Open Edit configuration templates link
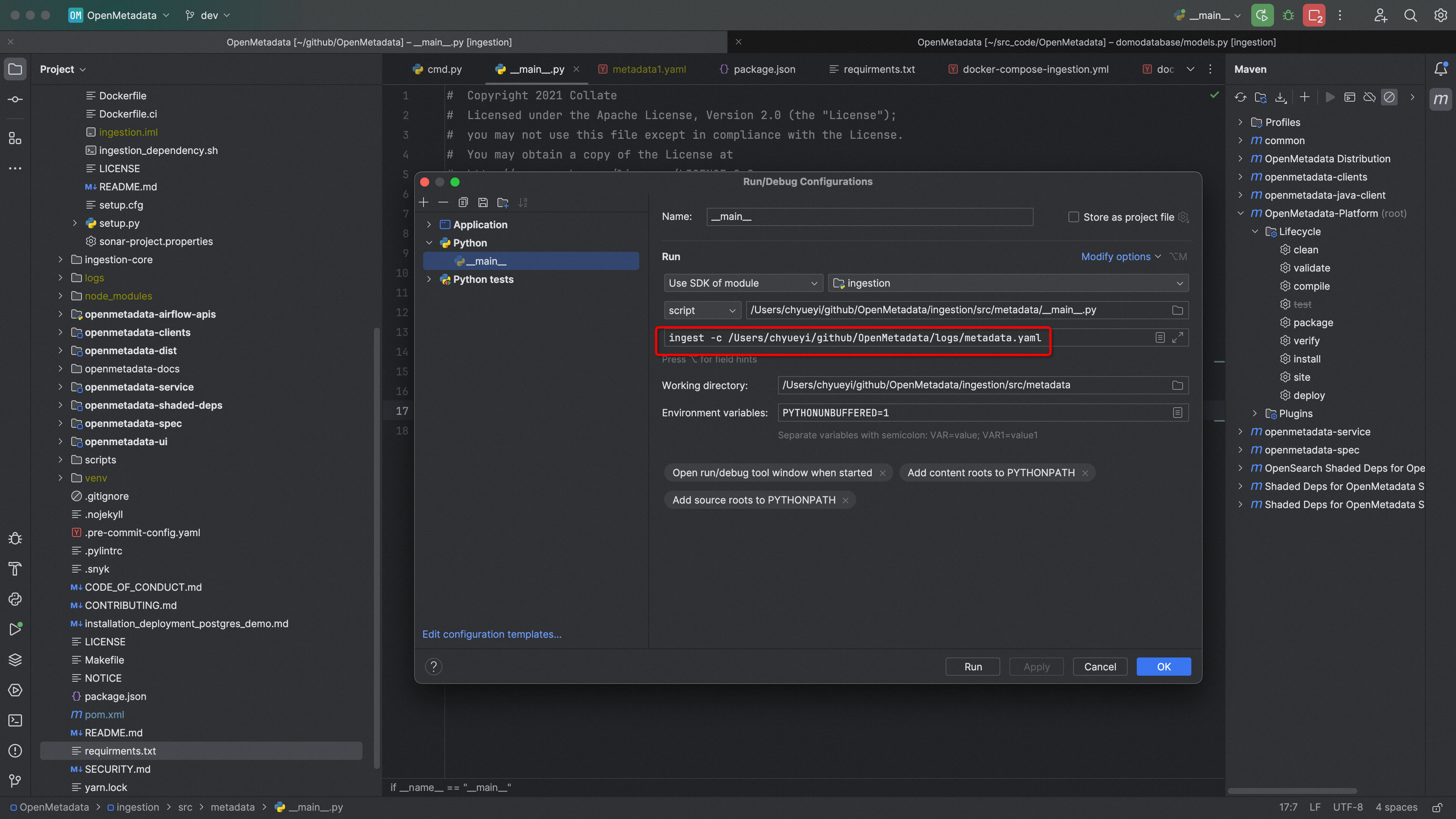Screen dimensions: 1456x819 tap(492, 634)
